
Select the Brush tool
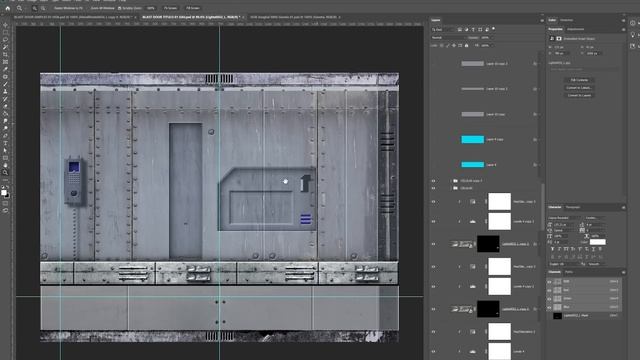coord(5,84)
